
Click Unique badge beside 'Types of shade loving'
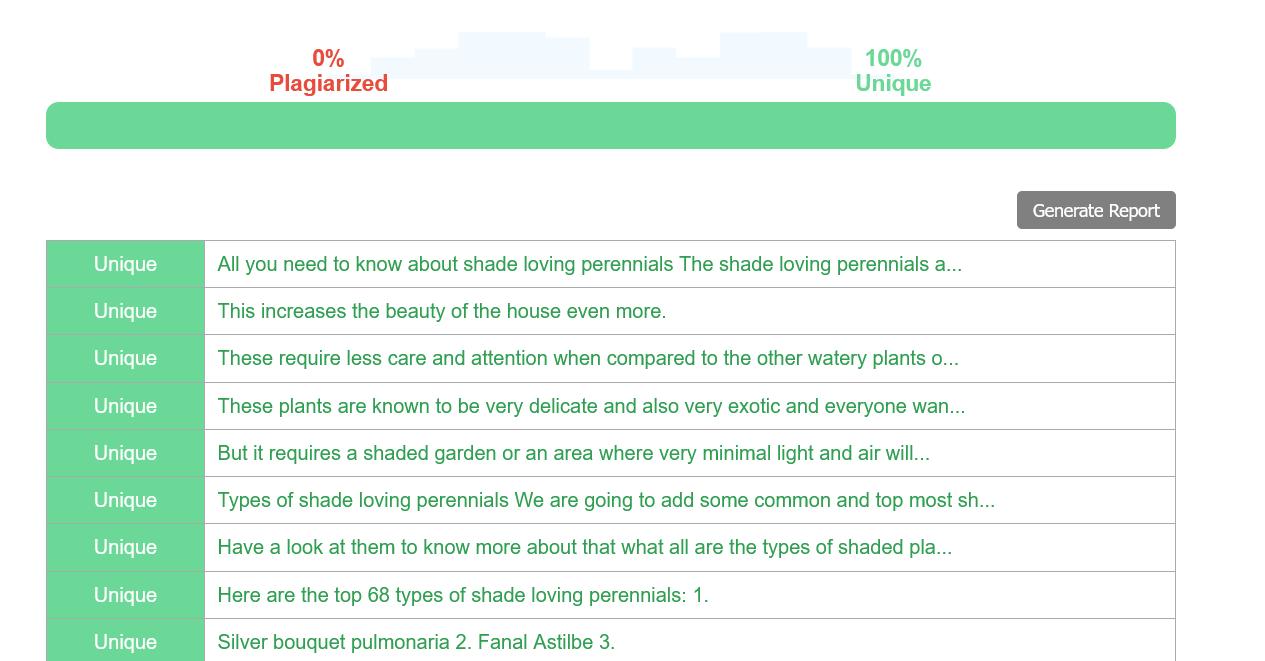click(125, 500)
